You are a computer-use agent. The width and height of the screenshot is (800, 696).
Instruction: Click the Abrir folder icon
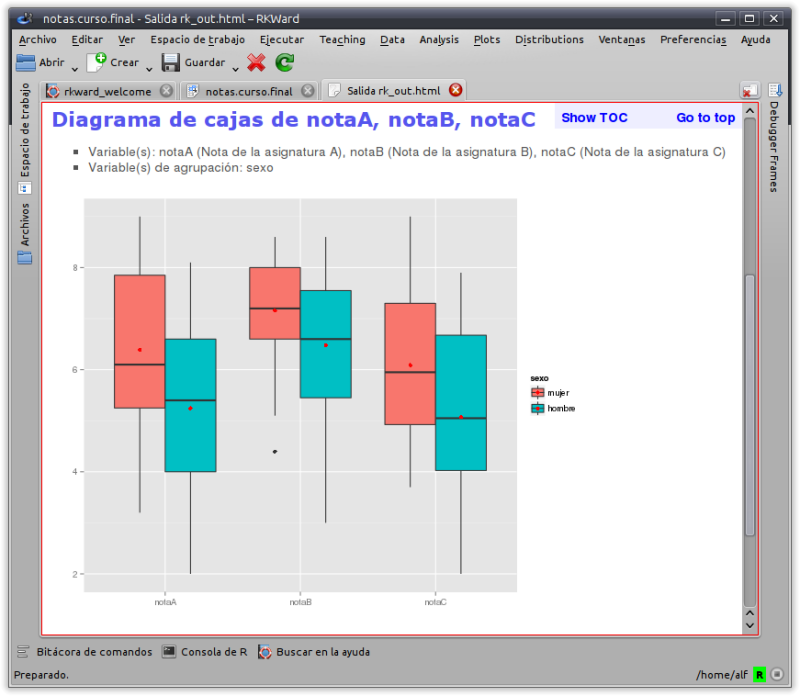pyautogui.click(x=26, y=63)
